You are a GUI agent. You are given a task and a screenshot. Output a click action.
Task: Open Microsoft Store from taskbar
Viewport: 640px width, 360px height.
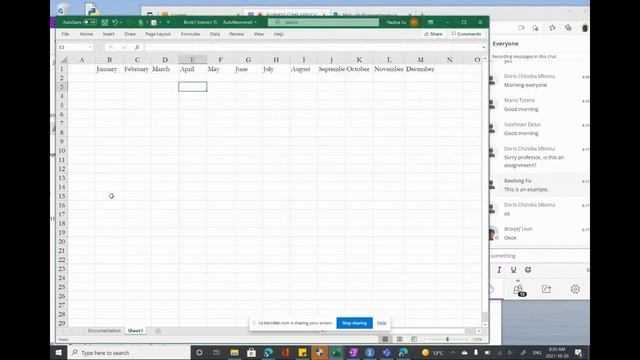(x=251, y=352)
